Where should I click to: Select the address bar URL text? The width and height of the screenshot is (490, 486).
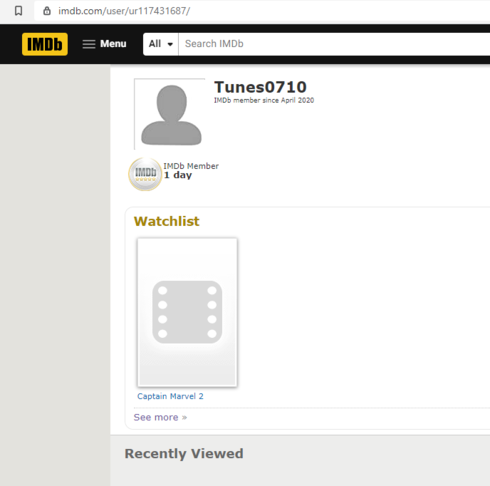click(124, 11)
